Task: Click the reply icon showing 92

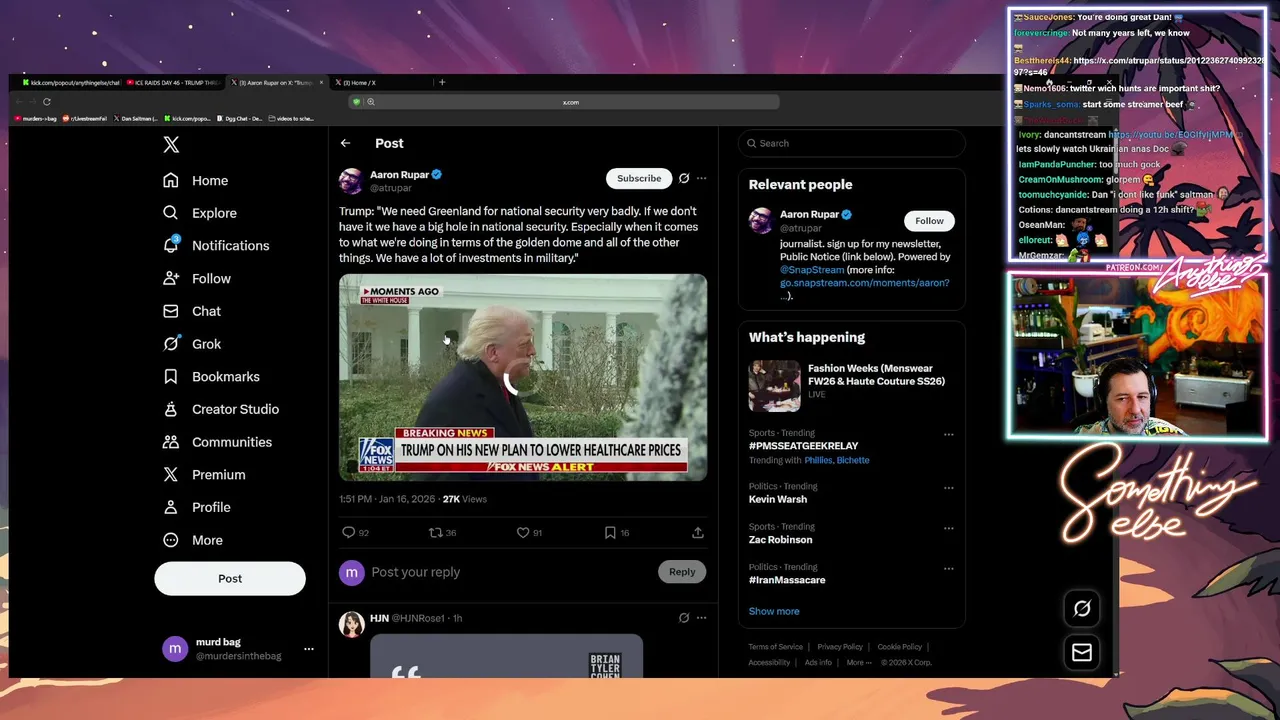Action: (x=349, y=532)
